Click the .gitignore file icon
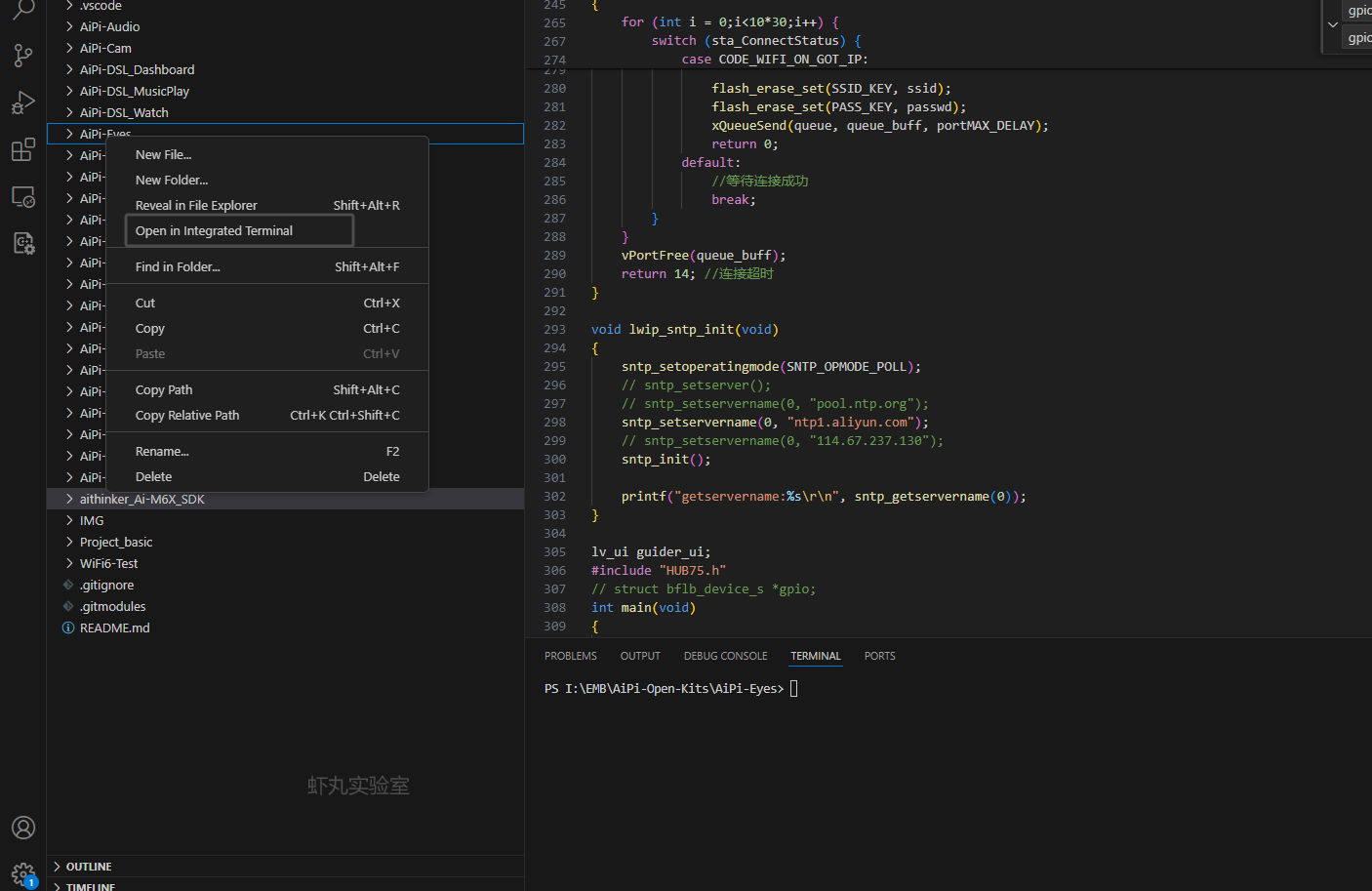The width and height of the screenshot is (1372, 891). click(x=68, y=585)
